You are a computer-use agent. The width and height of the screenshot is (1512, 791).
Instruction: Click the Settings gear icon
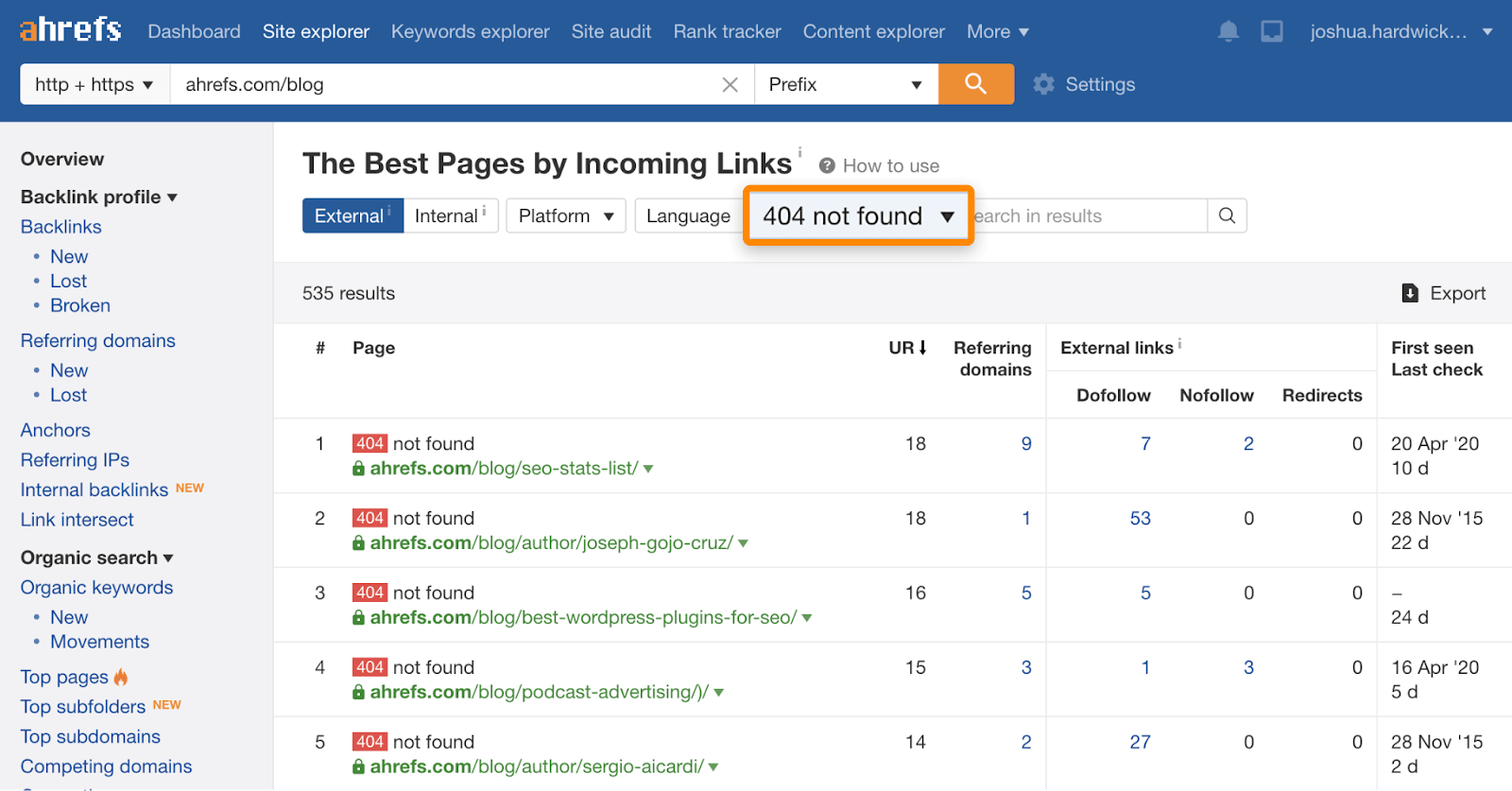point(1043,84)
